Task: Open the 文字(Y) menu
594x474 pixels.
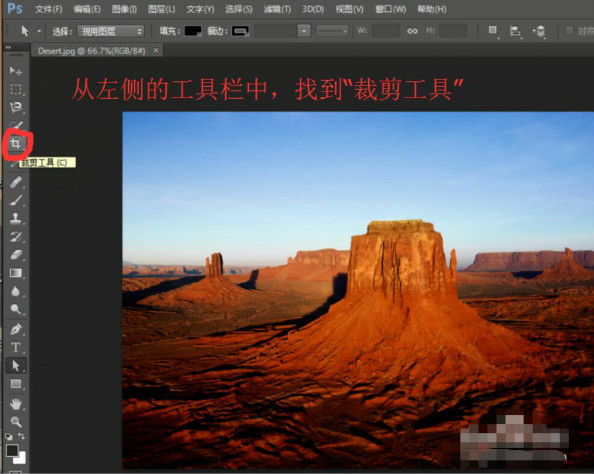Action: (x=200, y=9)
